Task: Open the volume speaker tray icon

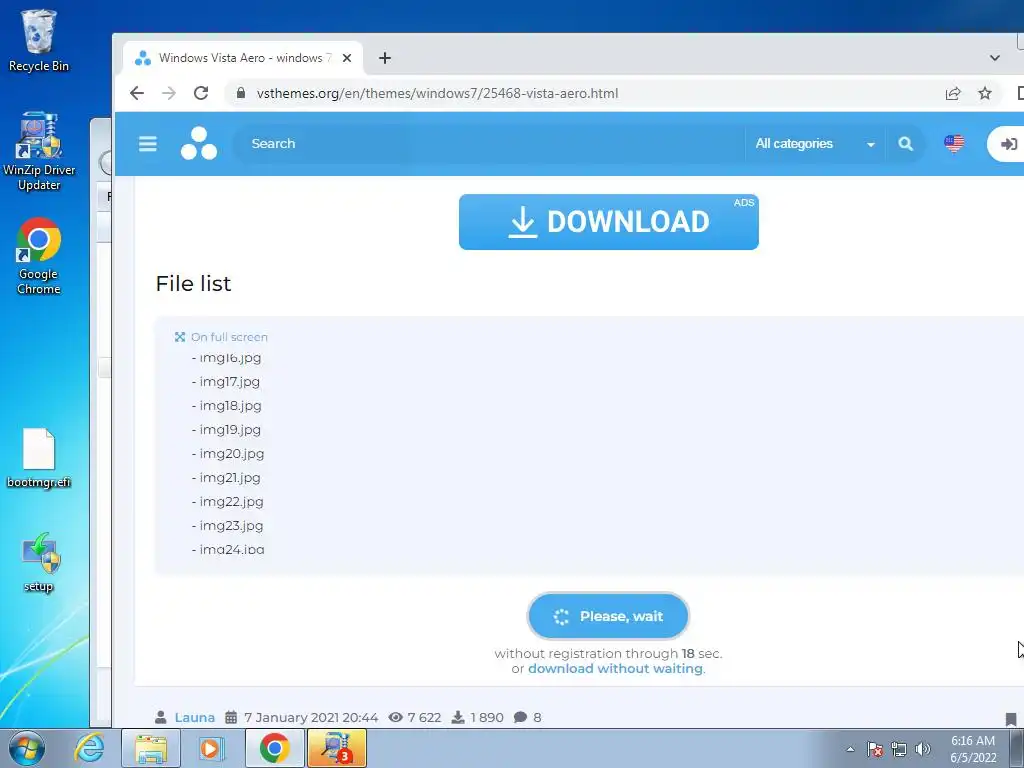Action: pyautogui.click(x=923, y=749)
